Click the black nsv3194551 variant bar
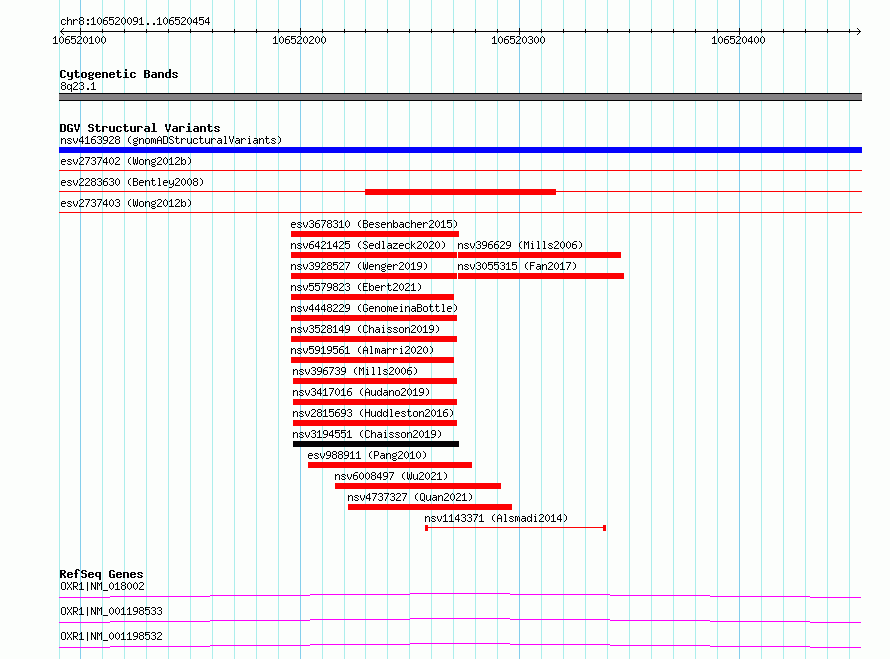 click(376, 444)
